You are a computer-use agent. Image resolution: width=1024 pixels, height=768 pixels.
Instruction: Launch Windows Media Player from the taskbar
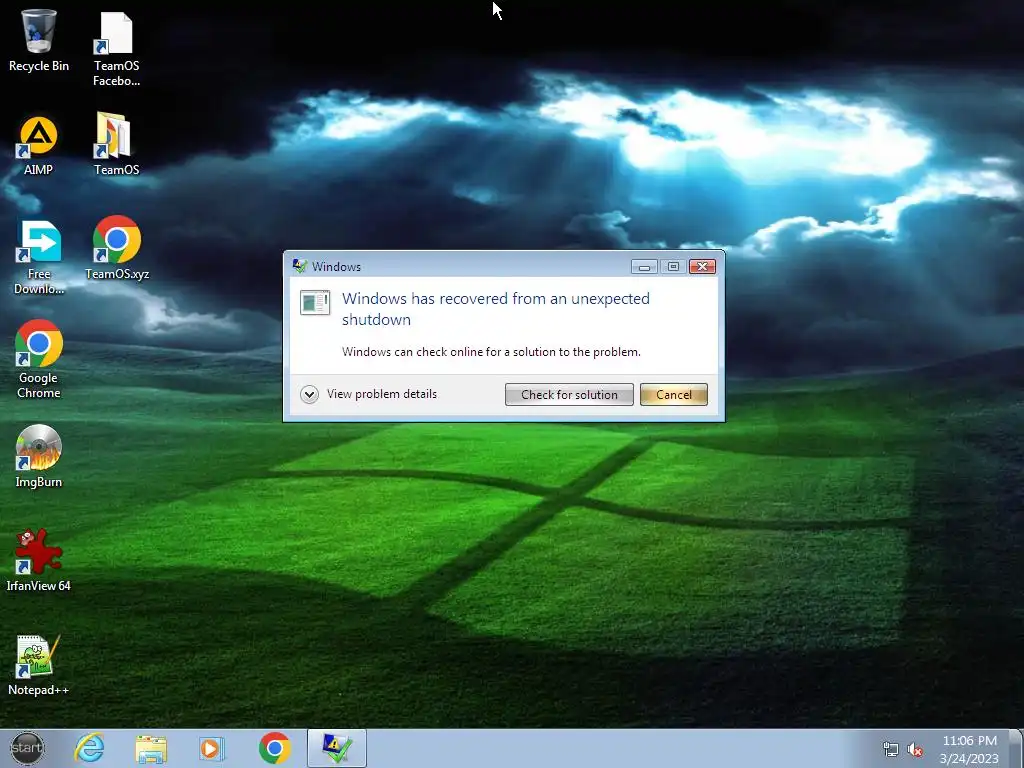pos(211,748)
